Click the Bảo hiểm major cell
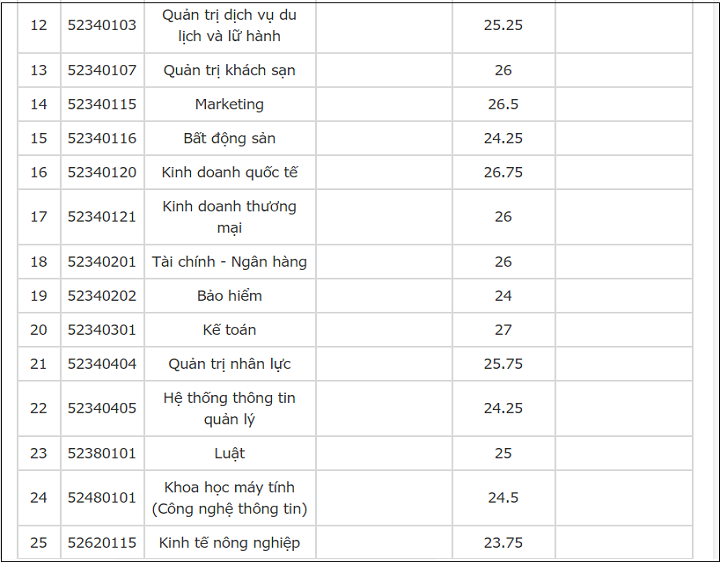This screenshot has height=562, width=720. [x=229, y=296]
